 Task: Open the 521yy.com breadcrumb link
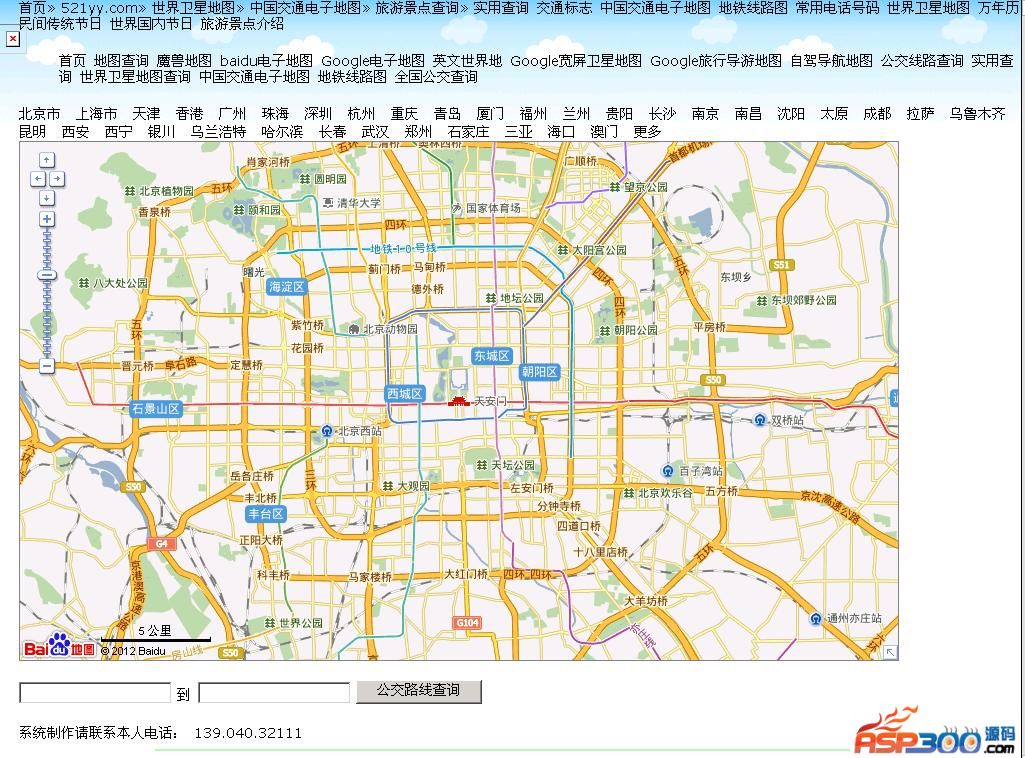(x=99, y=8)
